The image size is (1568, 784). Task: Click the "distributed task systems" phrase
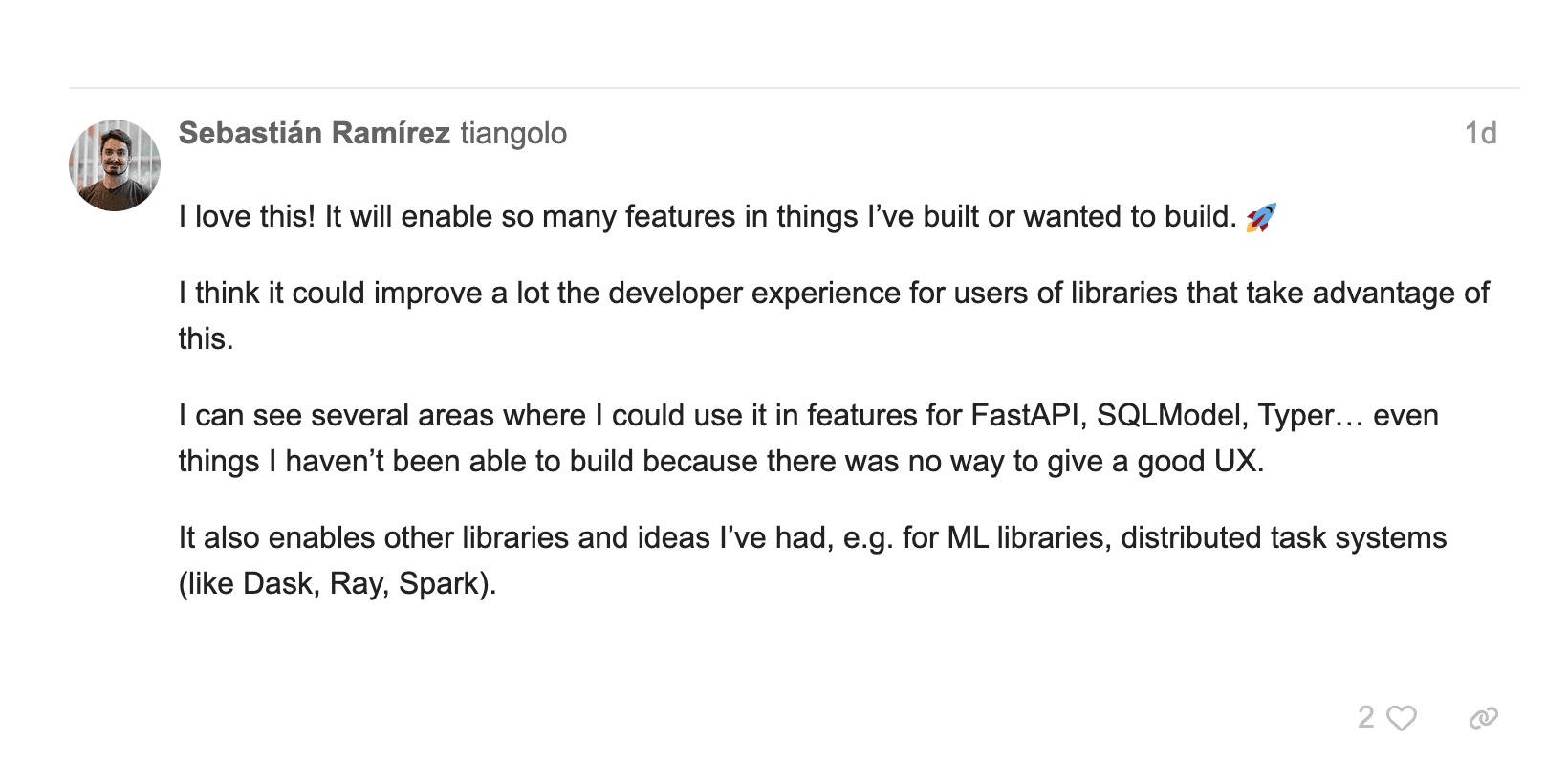click(x=1283, y=538)
